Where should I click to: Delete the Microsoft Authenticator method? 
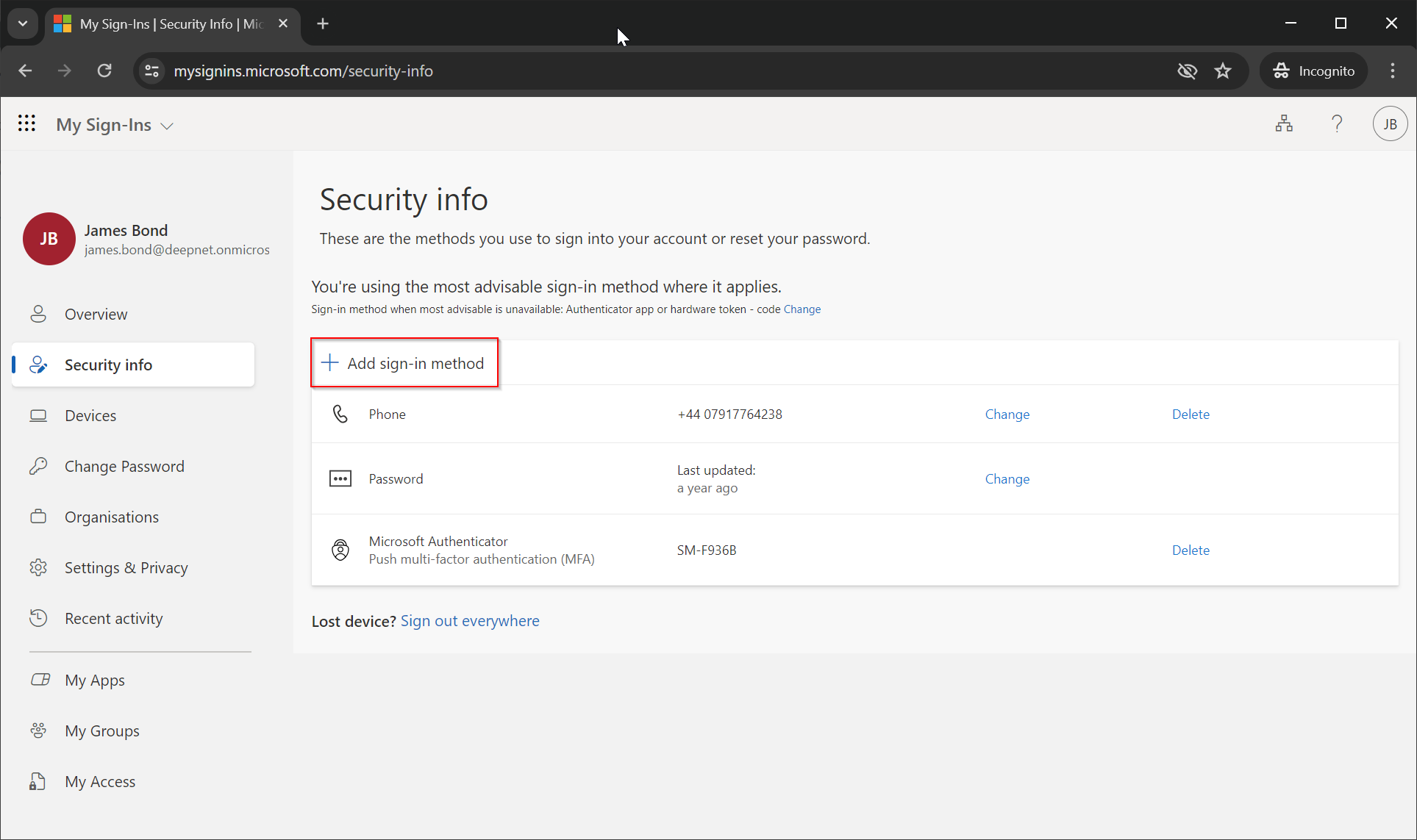tap(1190, 550)
